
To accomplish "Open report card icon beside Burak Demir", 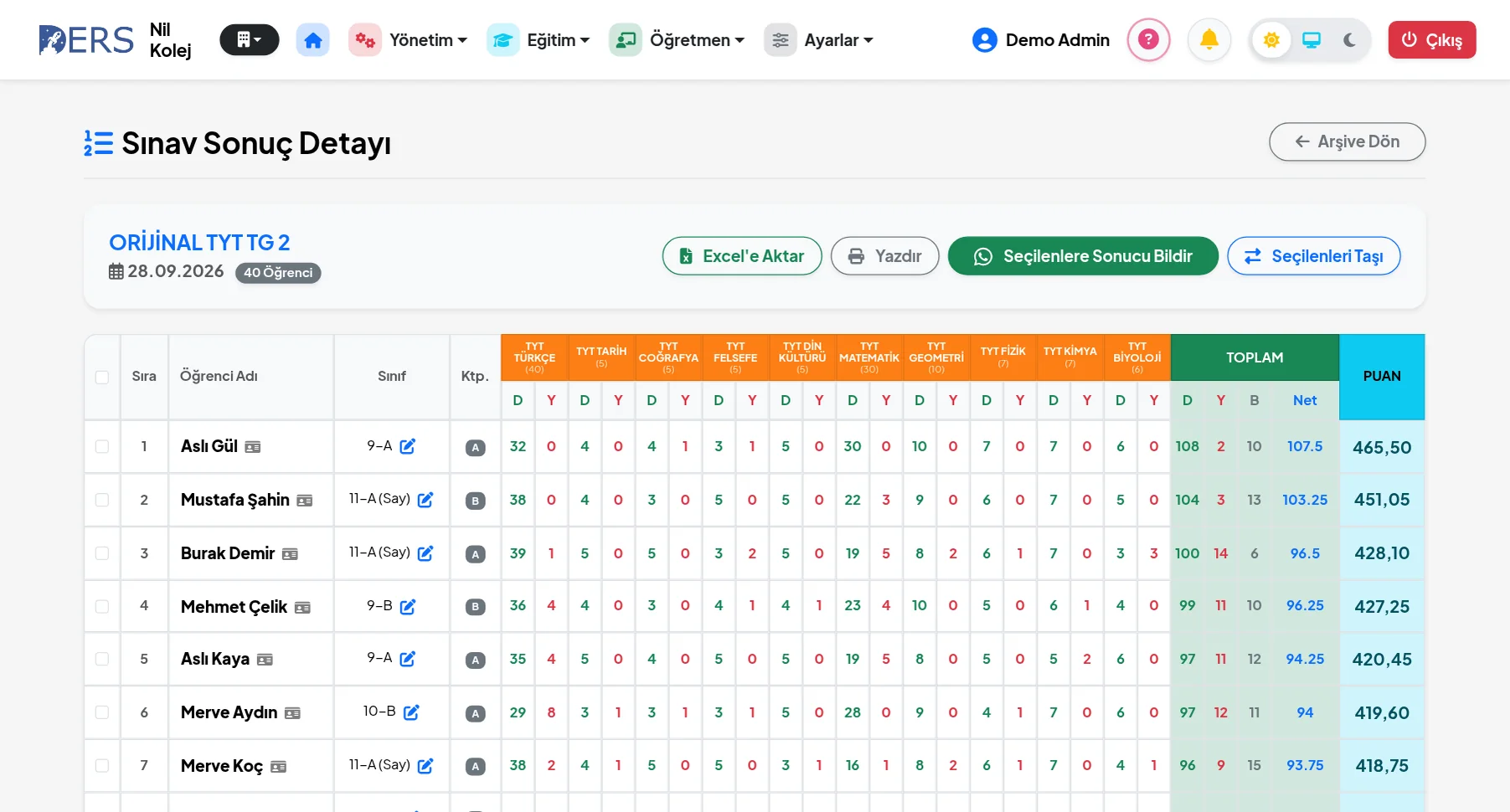I will [x=290, y=554].
